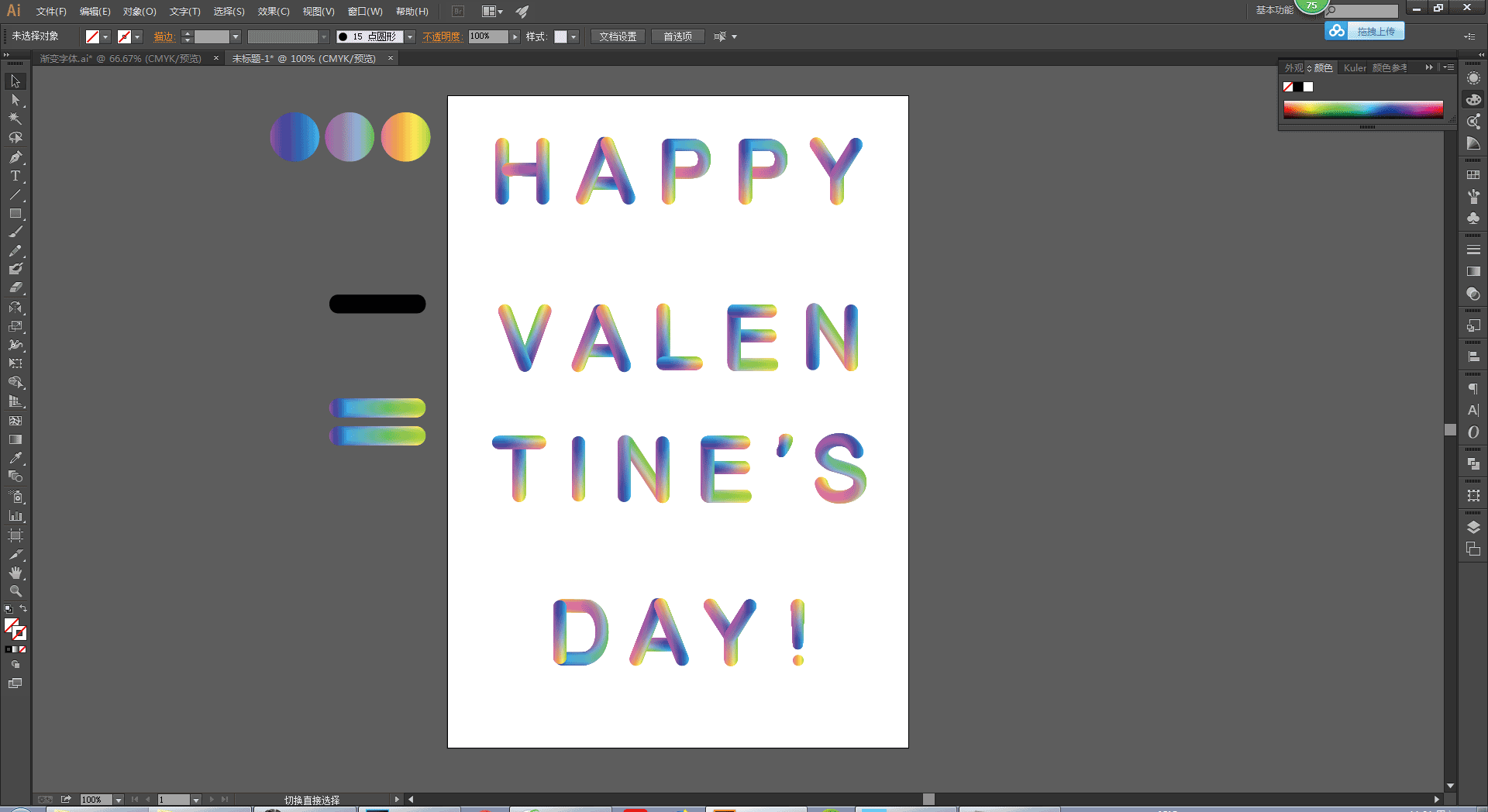1488x812 pixels.
Task: Select the Artboard tool
Action: (x=15, y=535)
